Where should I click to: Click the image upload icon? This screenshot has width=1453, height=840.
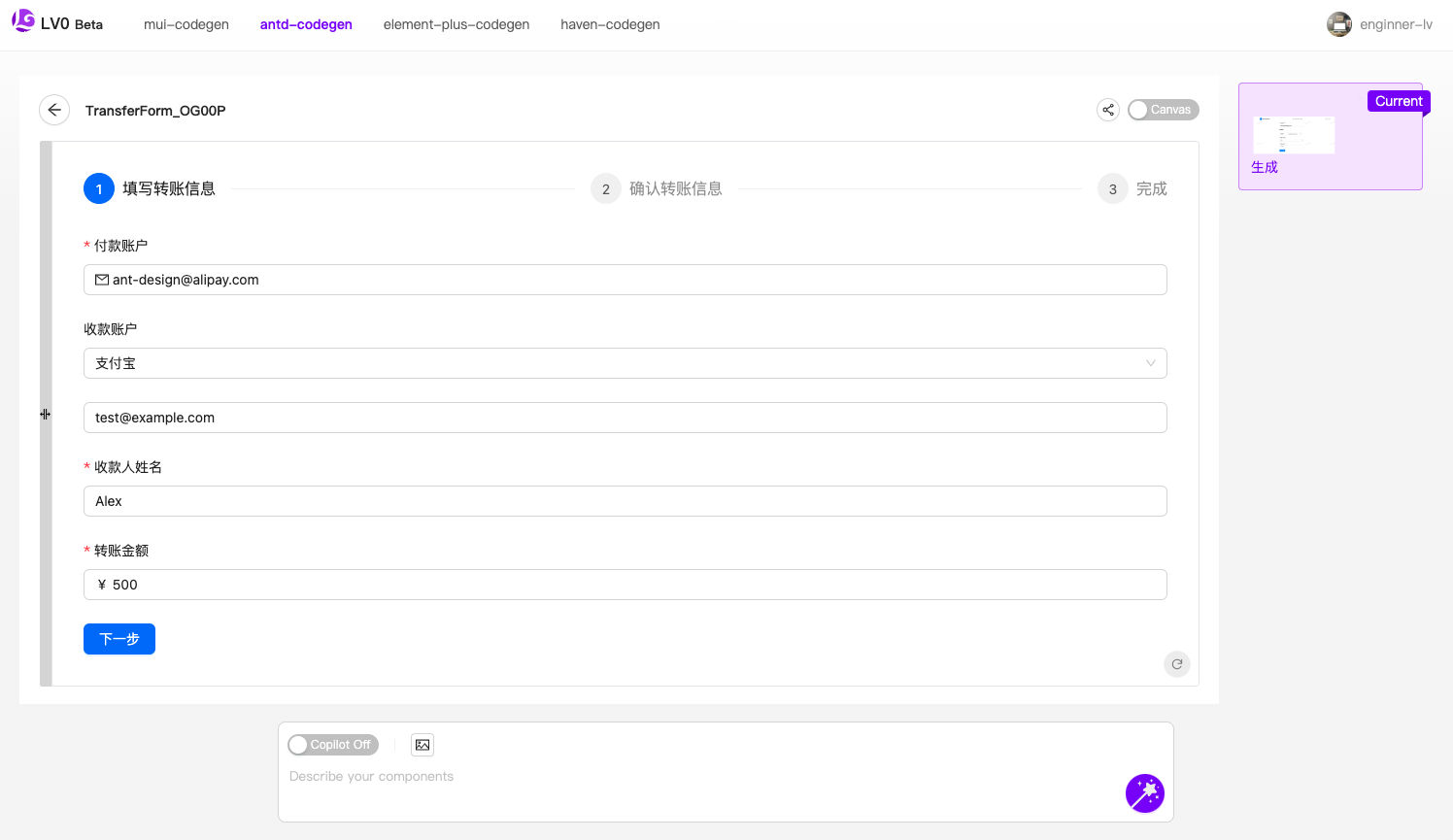click(422, 745)
